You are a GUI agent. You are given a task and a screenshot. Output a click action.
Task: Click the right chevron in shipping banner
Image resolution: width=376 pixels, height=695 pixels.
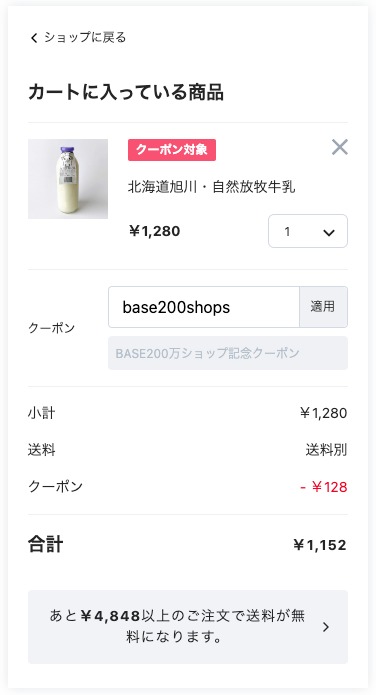326,627
